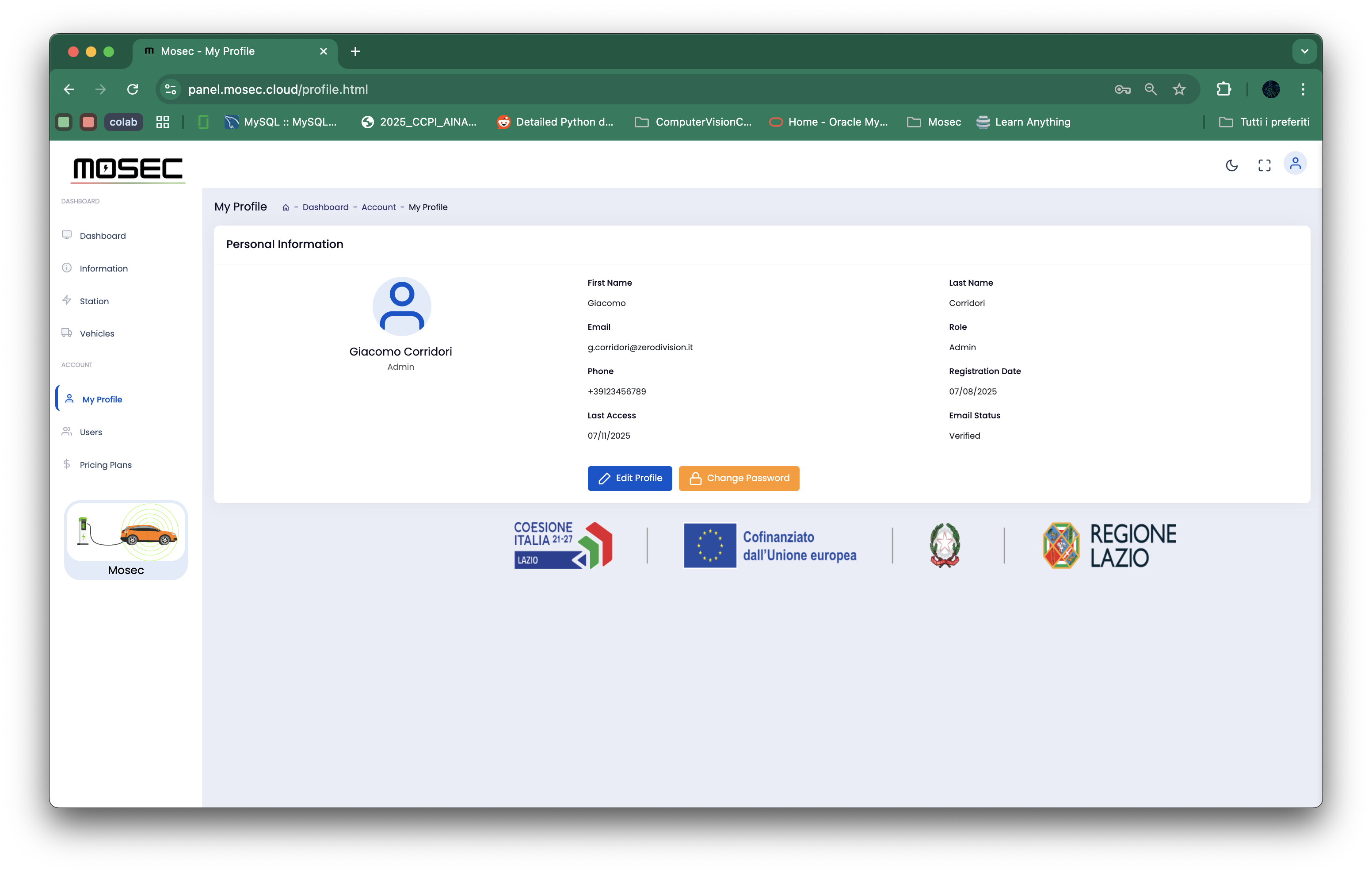The image size is (1372, 873).
Task: Click the Change Password button
Action: pos(739,478)
